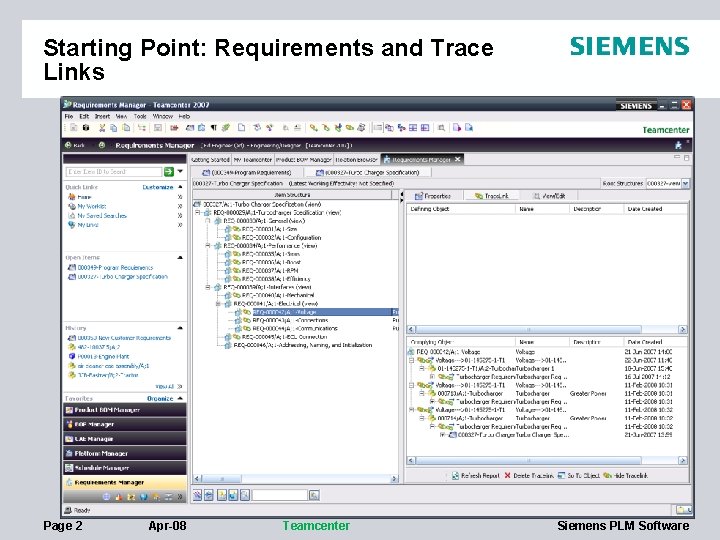Click View All under History
Screen dimensions: 720x540
(x=164, y=386)
